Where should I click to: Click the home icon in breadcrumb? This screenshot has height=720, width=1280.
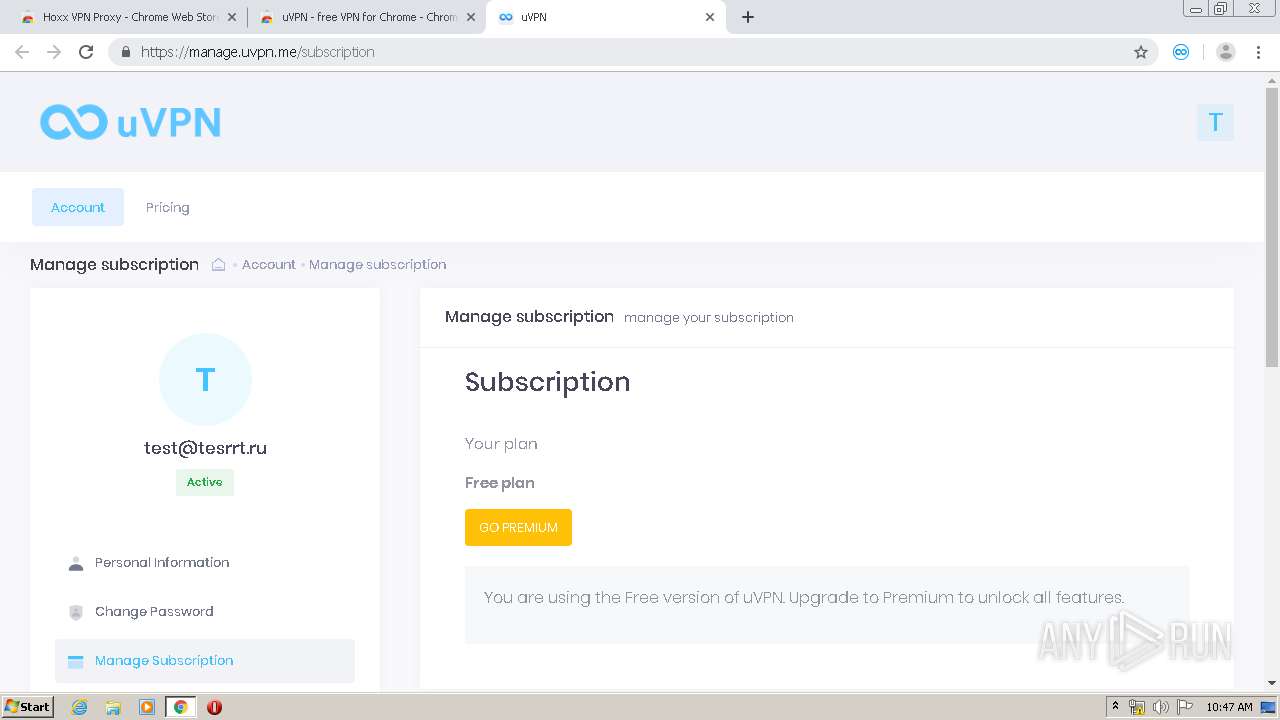(x=218, y=264)
